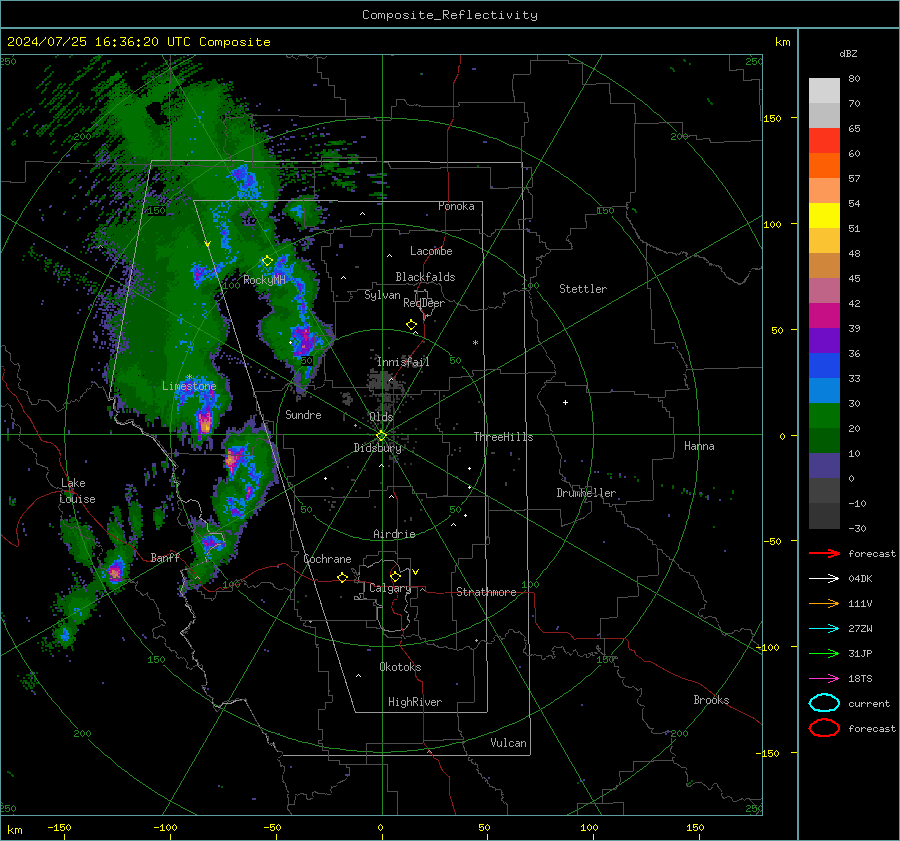Click the 150 tick on right axis
Image resolution: width=900 pixels, height=841 pixels.
coord(772,118)
